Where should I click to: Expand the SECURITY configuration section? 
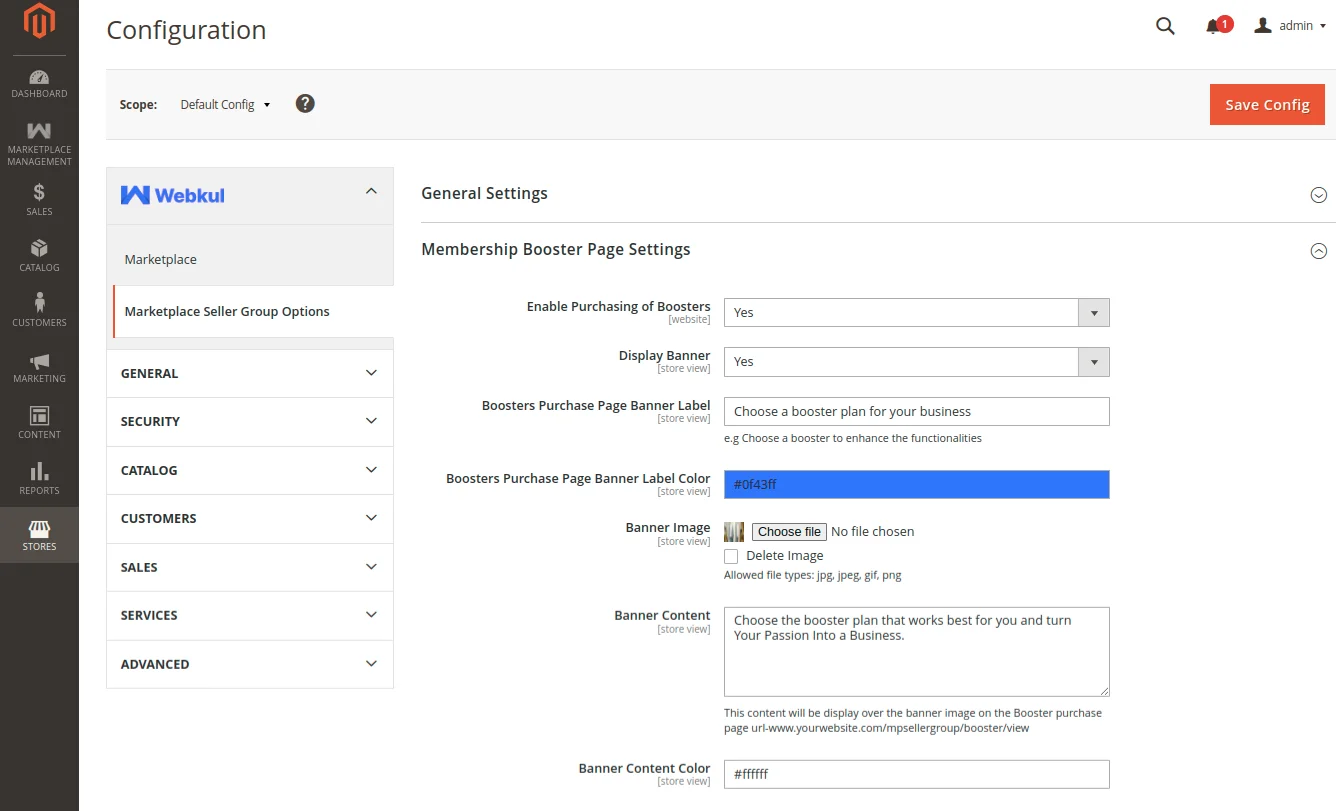tap(249, 421)
